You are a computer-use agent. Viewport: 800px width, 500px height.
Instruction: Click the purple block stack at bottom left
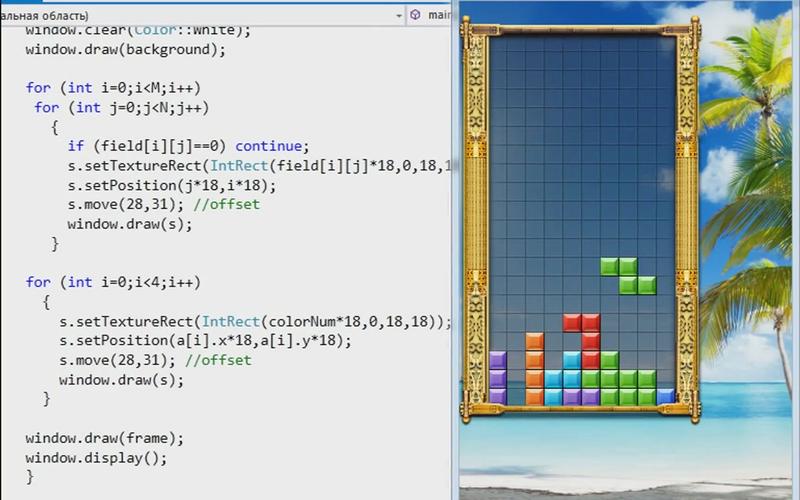(497, 378)
